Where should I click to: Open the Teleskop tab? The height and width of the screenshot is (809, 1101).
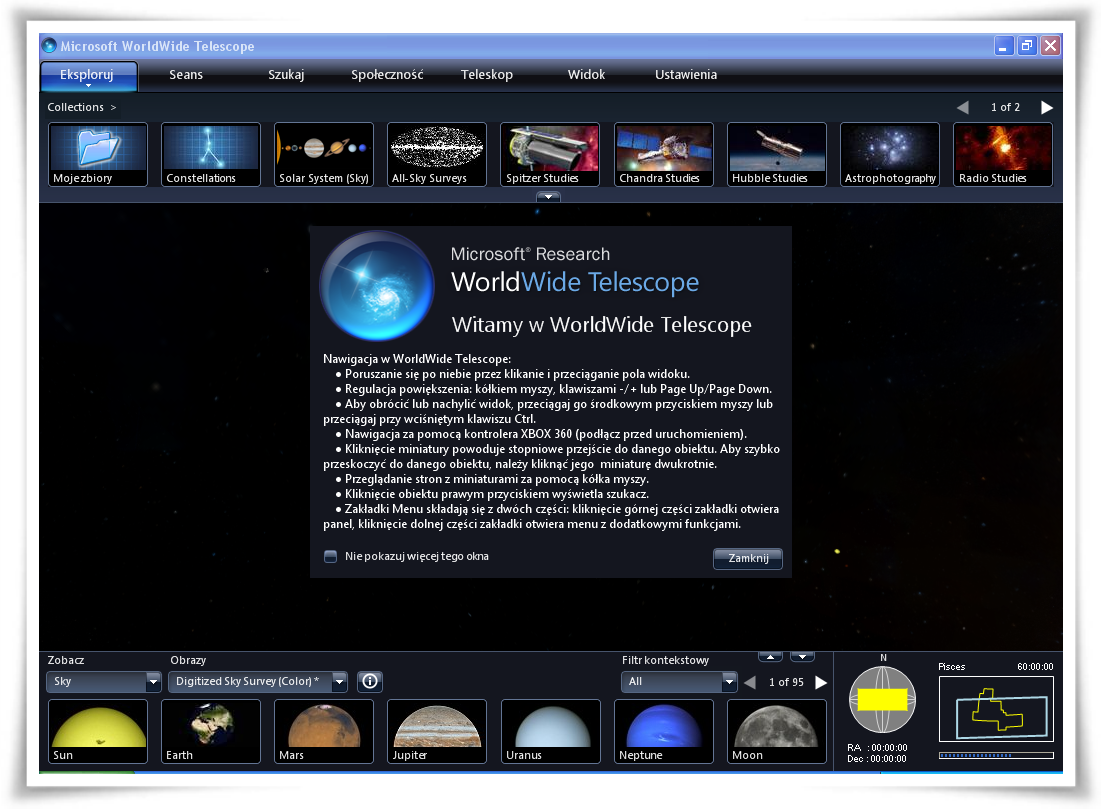tap(487, 75)
